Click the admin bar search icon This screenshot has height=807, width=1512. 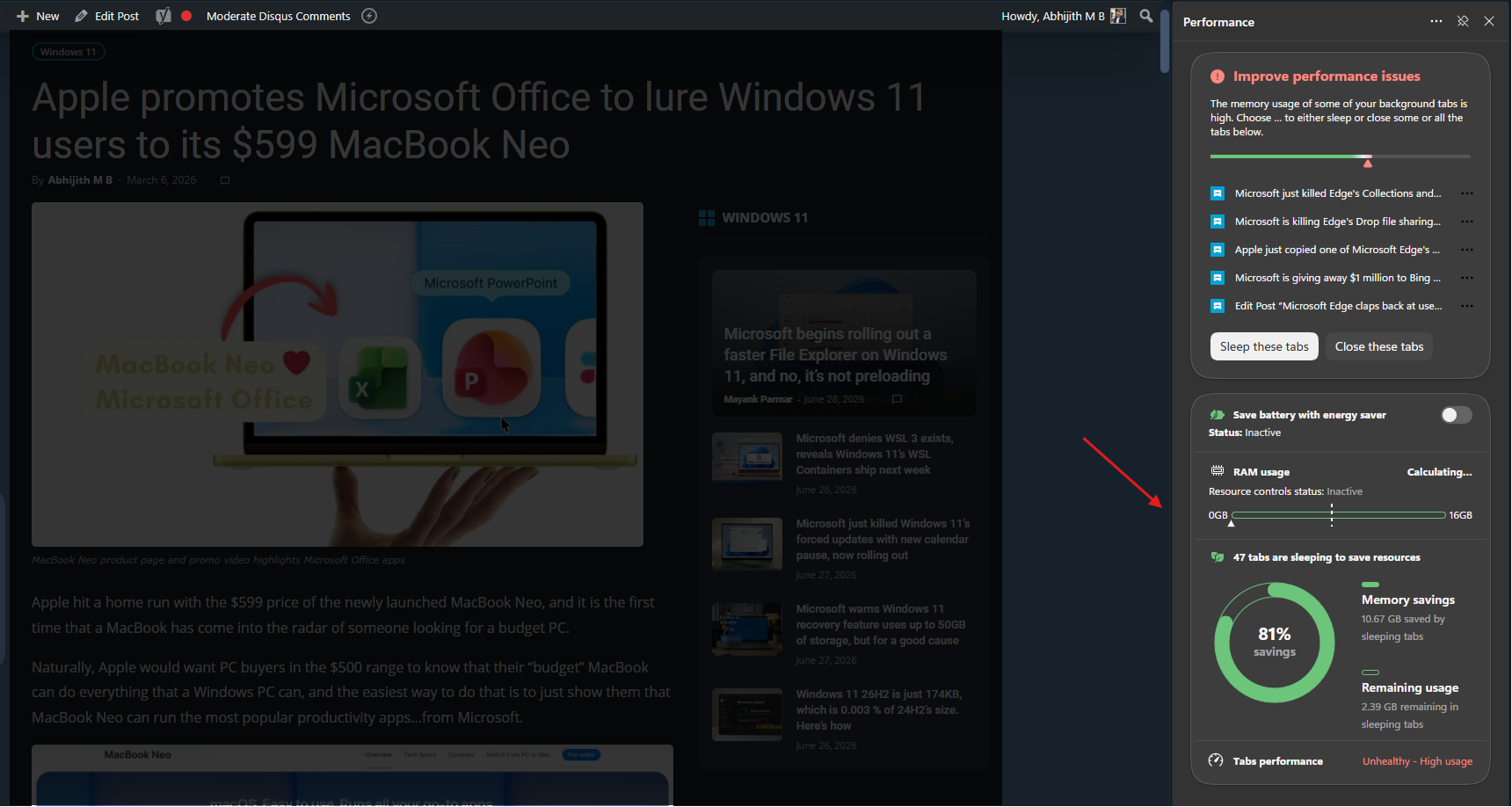(1146, 16)
